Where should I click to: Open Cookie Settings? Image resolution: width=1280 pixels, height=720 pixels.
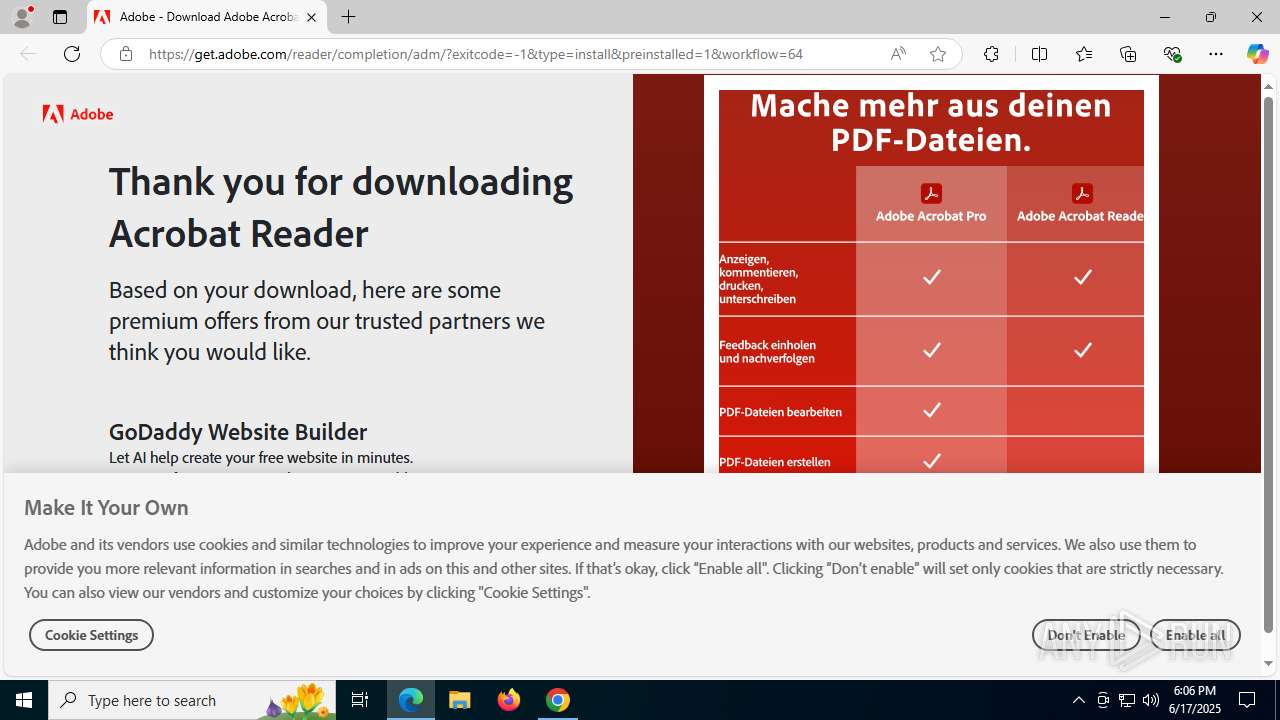coord(91,635)
